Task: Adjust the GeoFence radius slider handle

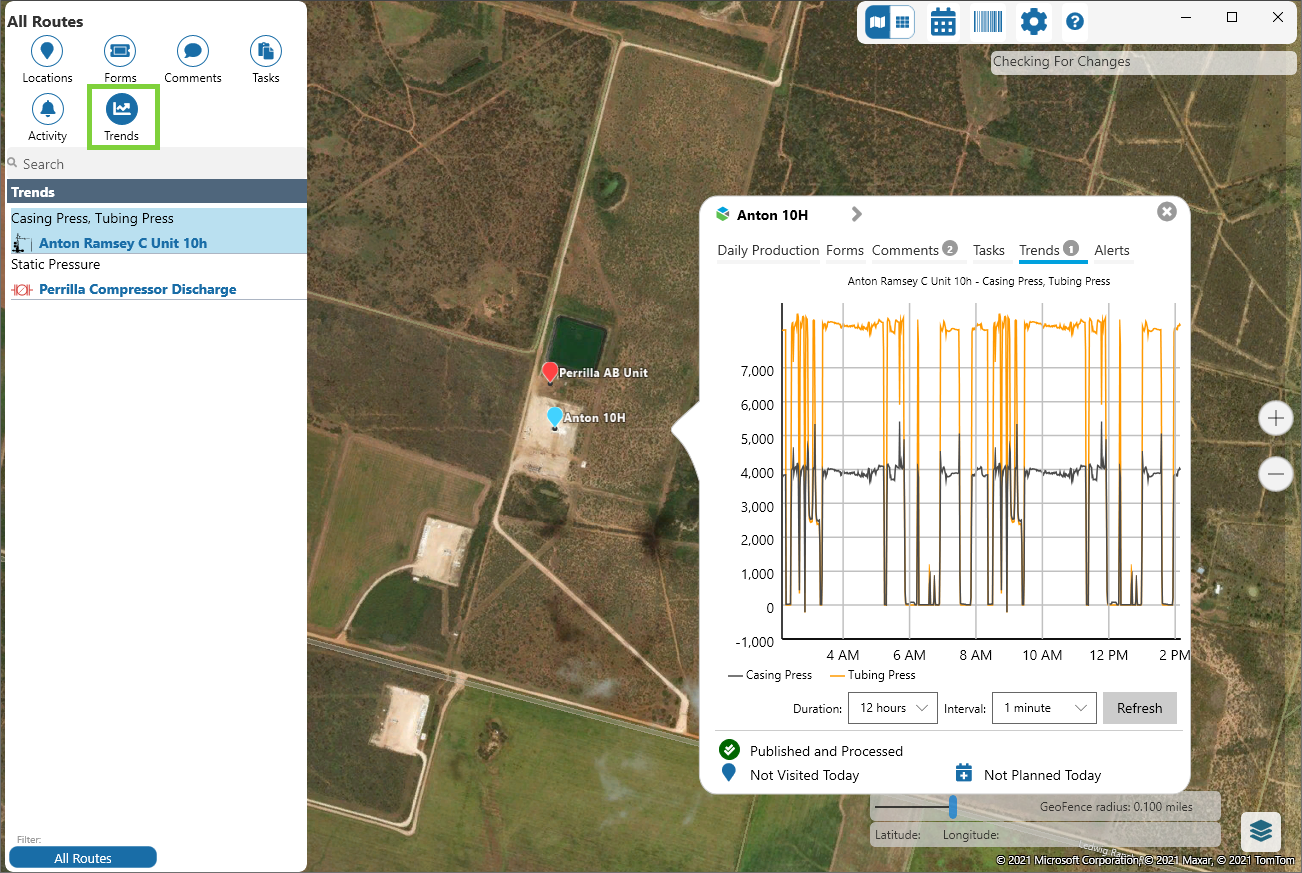Action: coord(953,807)
